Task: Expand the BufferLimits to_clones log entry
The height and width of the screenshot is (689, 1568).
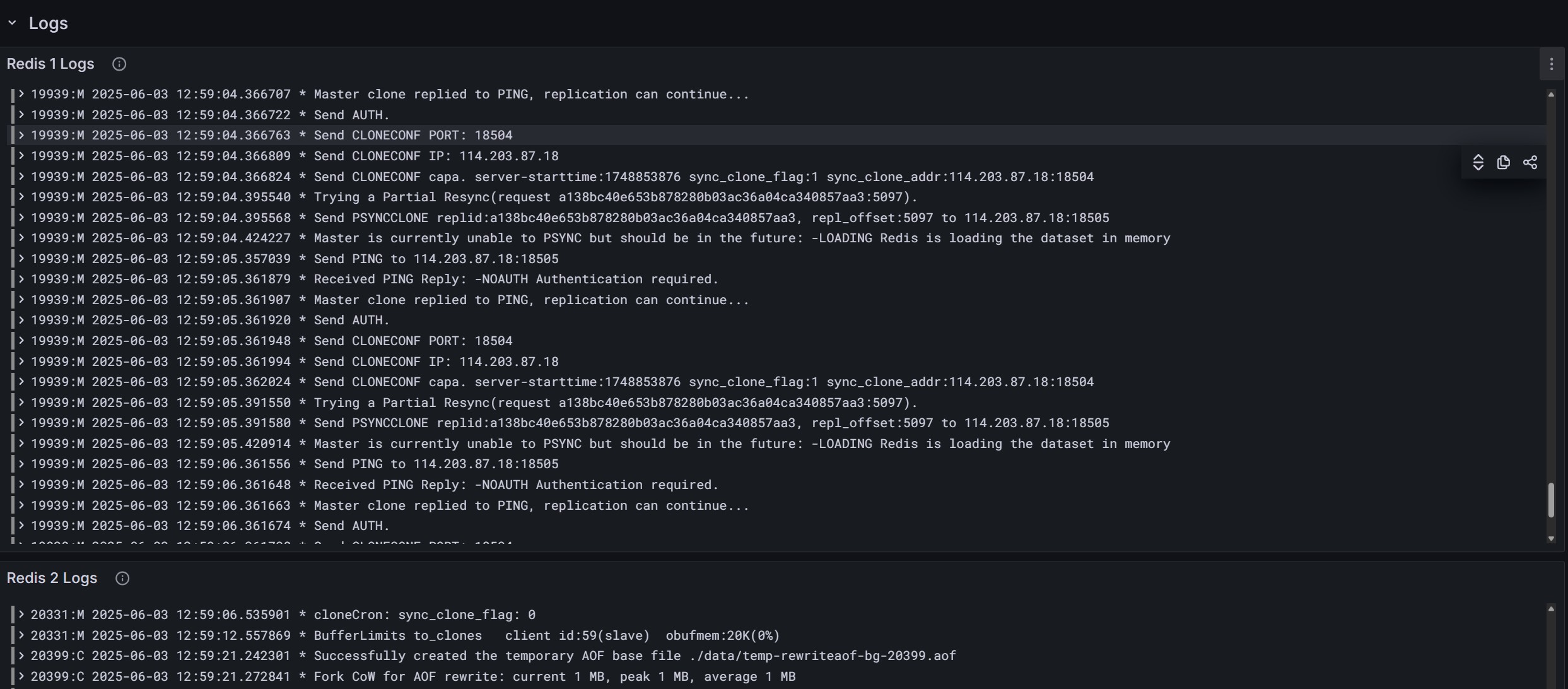Action: point(21,635)
